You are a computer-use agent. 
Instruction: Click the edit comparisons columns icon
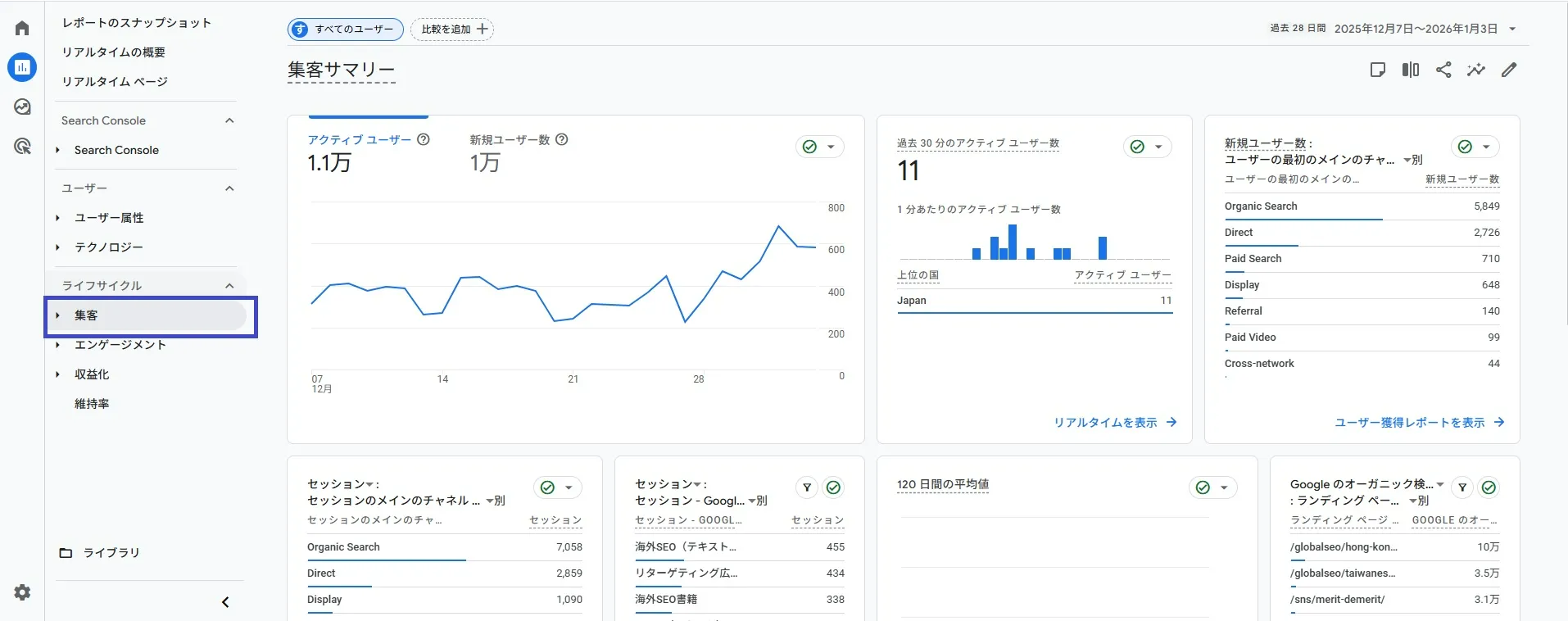(1411, 70)
